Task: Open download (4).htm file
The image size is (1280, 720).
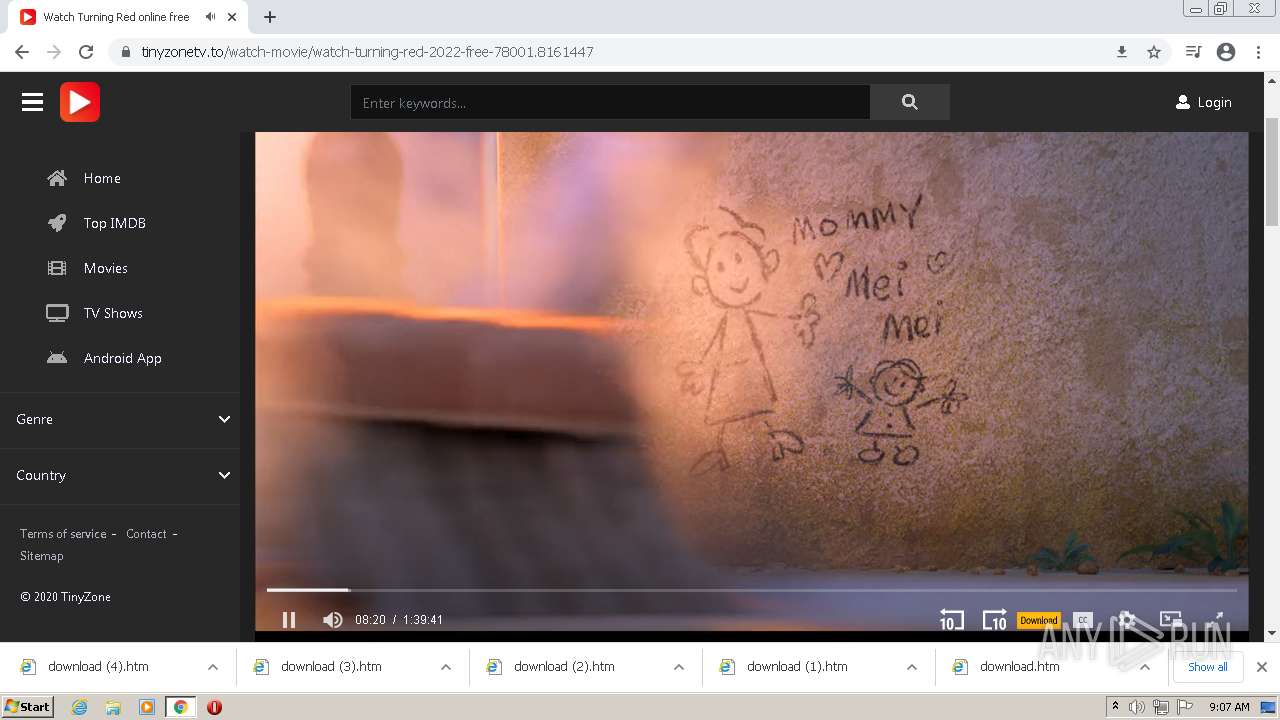Action: click(98, 667)
